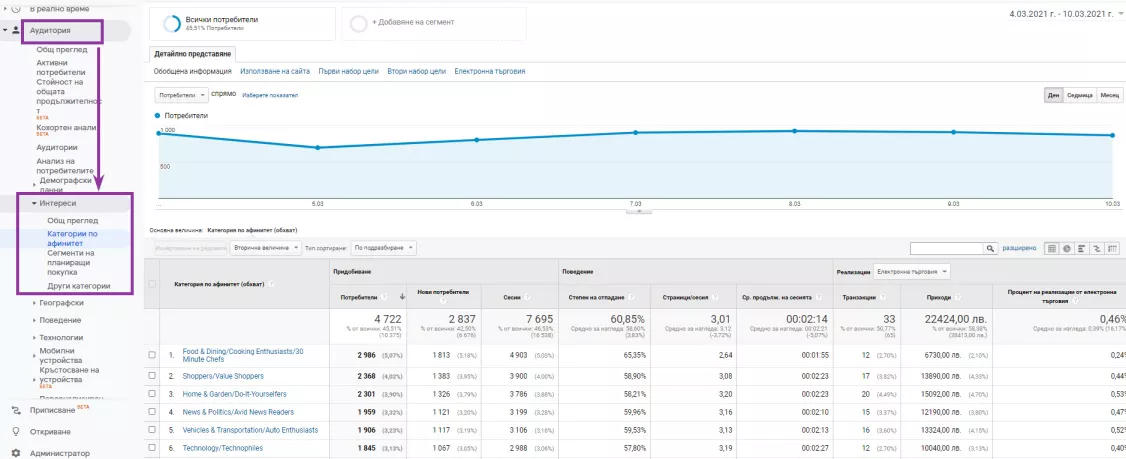Tick the Food & Dining row checkbox
The height and width of the screenshot is (459, 1126).
tap(152, 355)
